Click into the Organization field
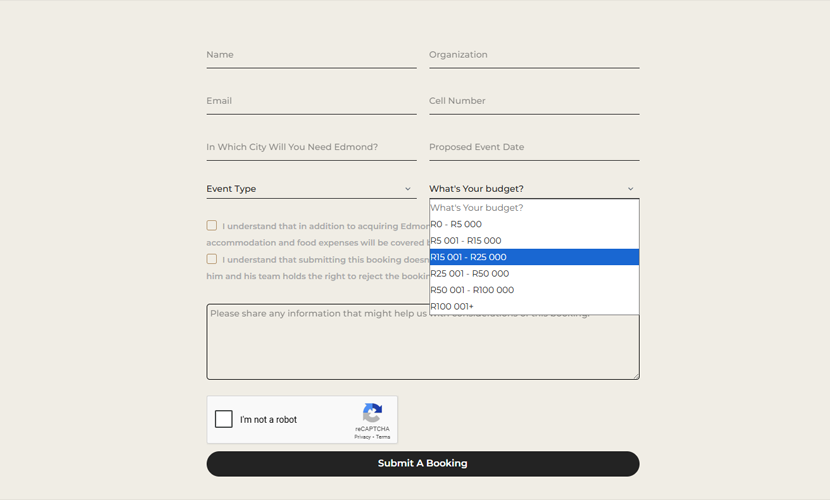This screenshot has width=830, height=500. pyautogui.click(x=534, y=55)
